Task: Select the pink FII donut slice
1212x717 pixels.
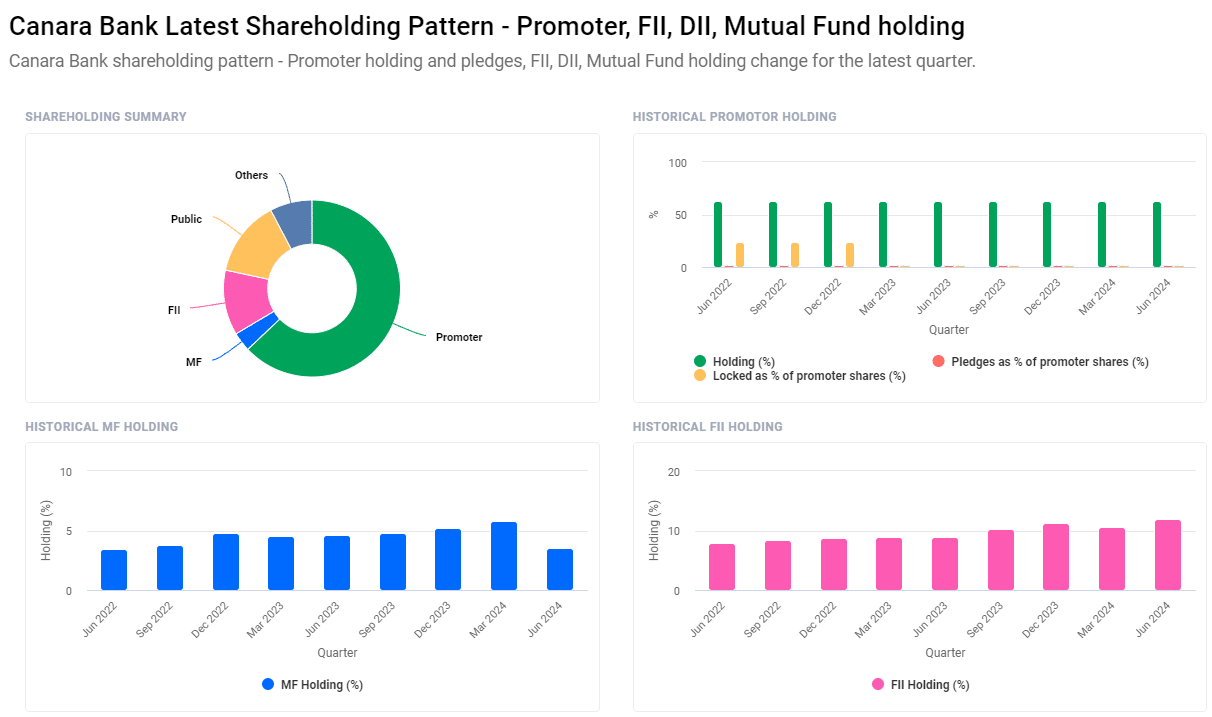Action: pos(245,298)
